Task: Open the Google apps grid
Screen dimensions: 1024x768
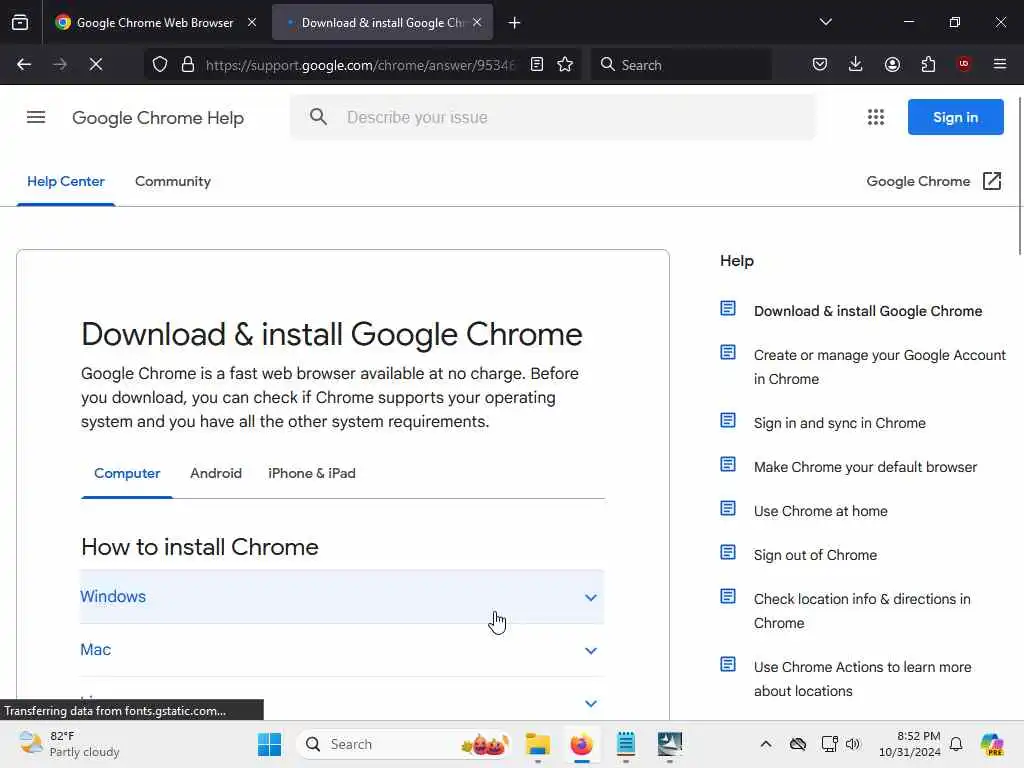Action: [876, 117]
